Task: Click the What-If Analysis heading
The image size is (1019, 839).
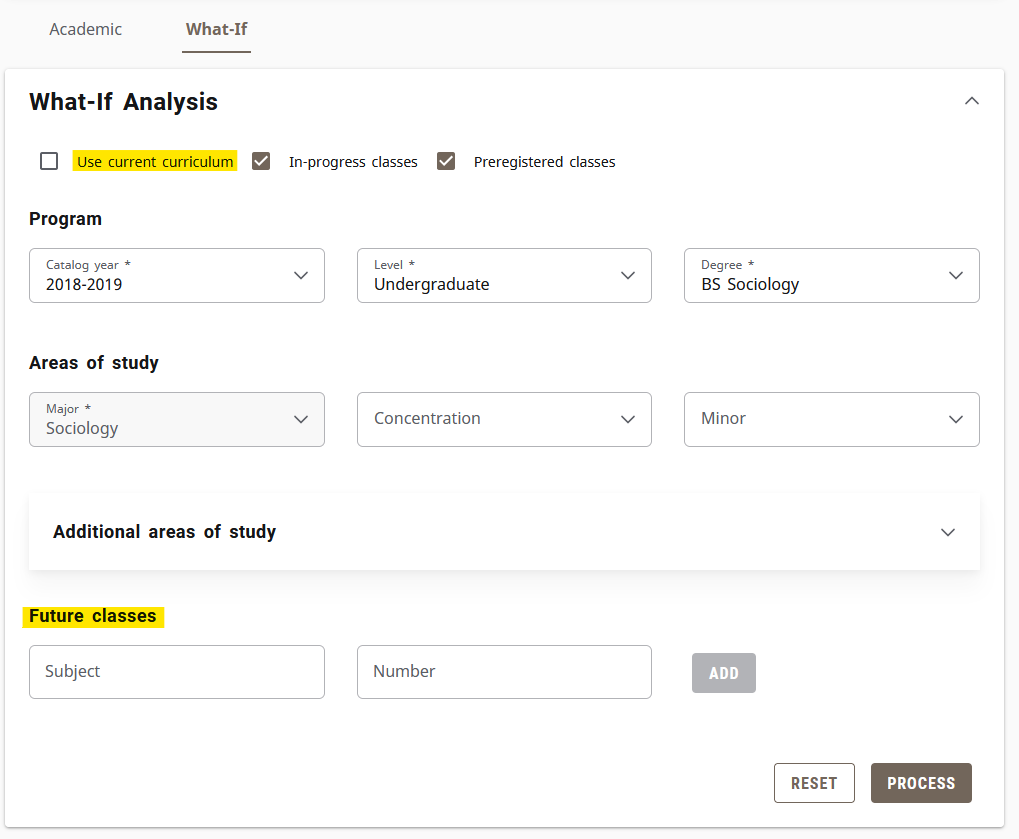Action: 124,101
